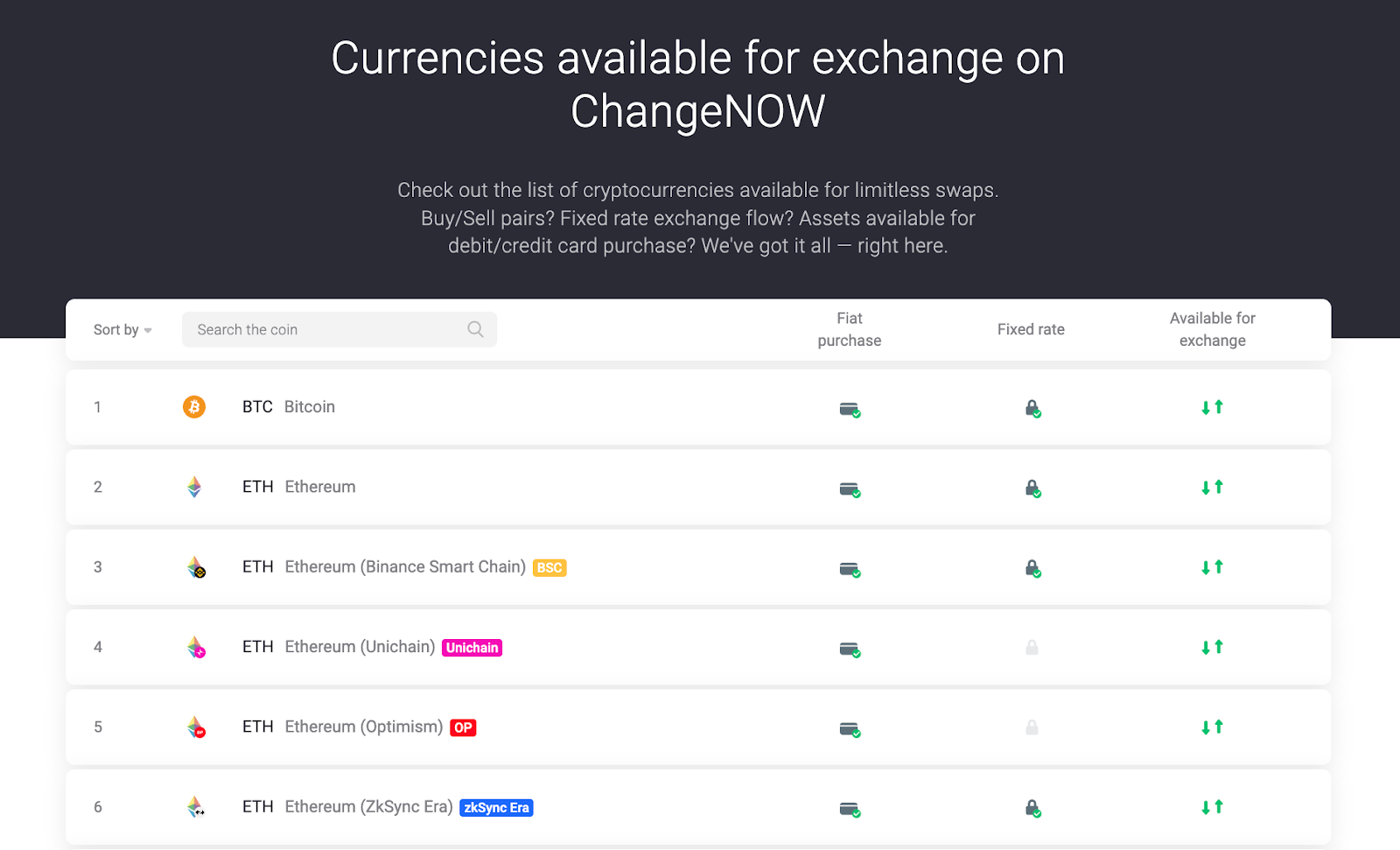Image resolution: width=1400 pixels, height=850 pixels.
Task: Toggle fixed rate lock for Ethereum
Action: pos(1032,489)
